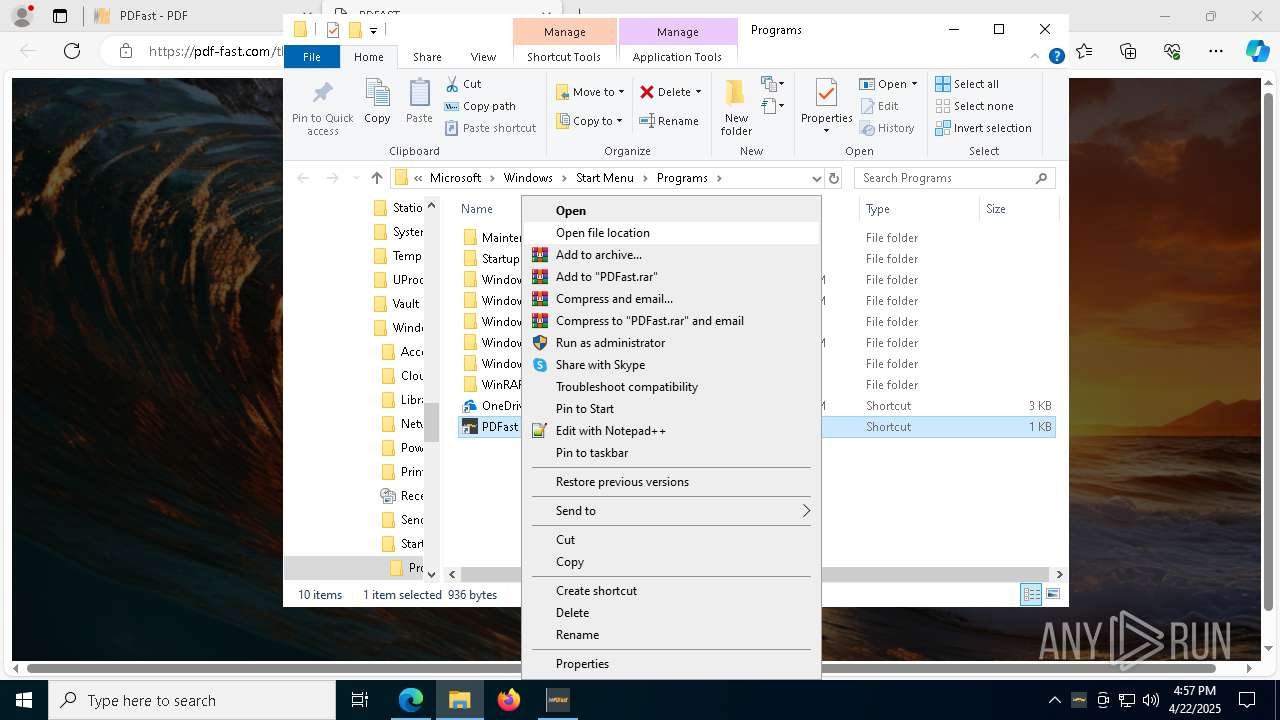Screen dimensions: 1280x720
Task: Switch to details view layout
Action: click(x=1030, y=594)
